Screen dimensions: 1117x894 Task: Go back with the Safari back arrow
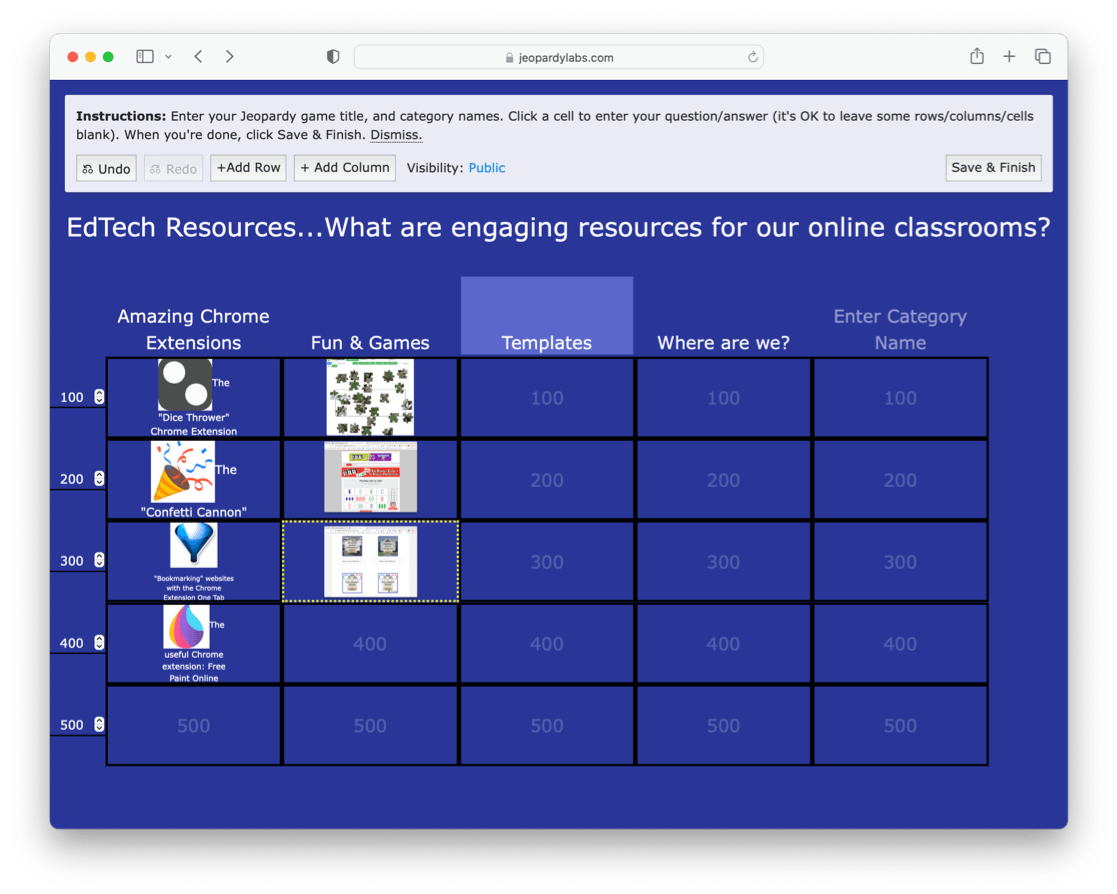pyautogui.click(x=199, y=56)
